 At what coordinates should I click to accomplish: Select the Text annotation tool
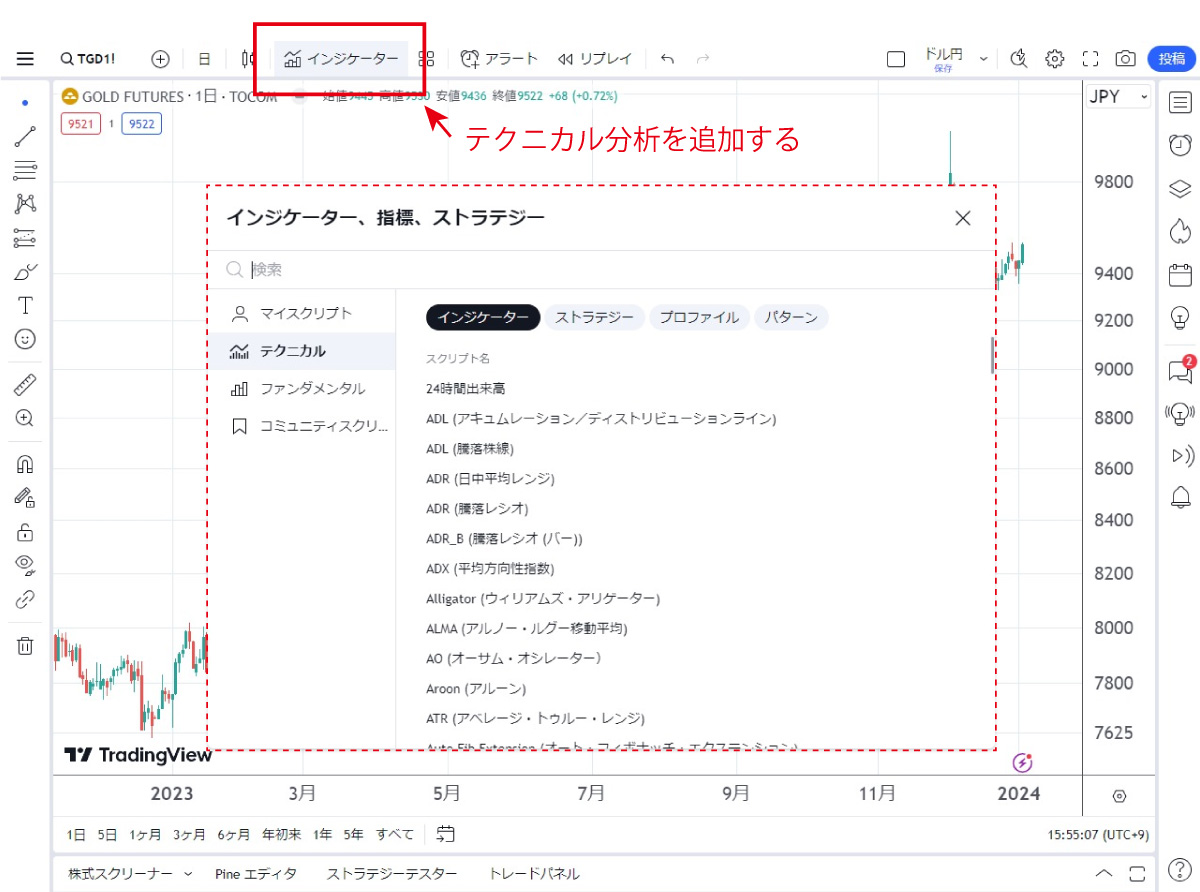pos(25,305)
